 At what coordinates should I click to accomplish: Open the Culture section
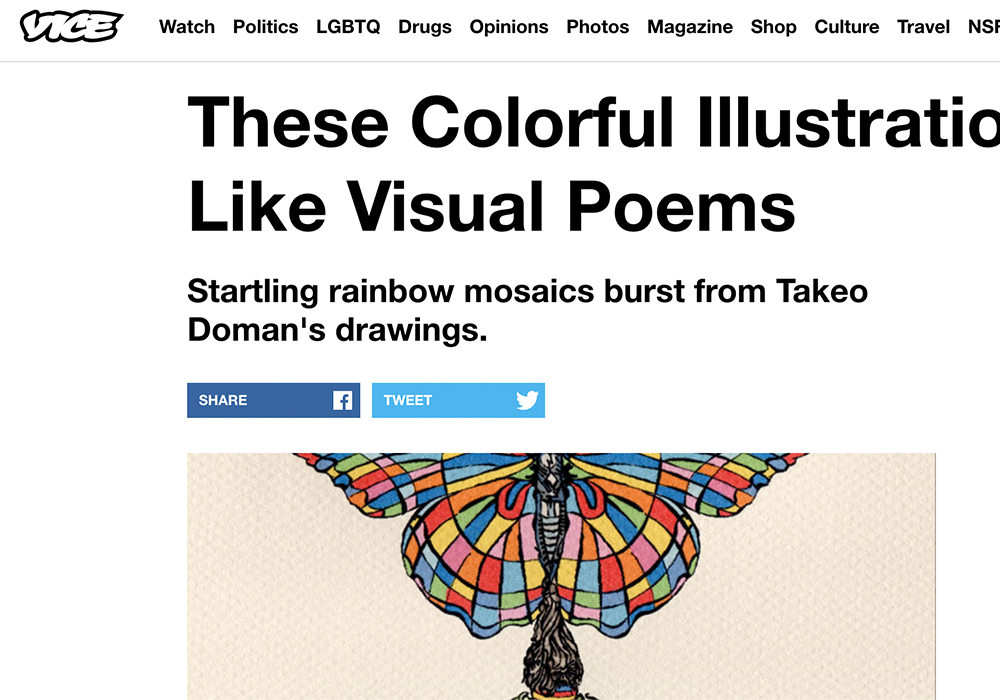(x=847, y=27)
